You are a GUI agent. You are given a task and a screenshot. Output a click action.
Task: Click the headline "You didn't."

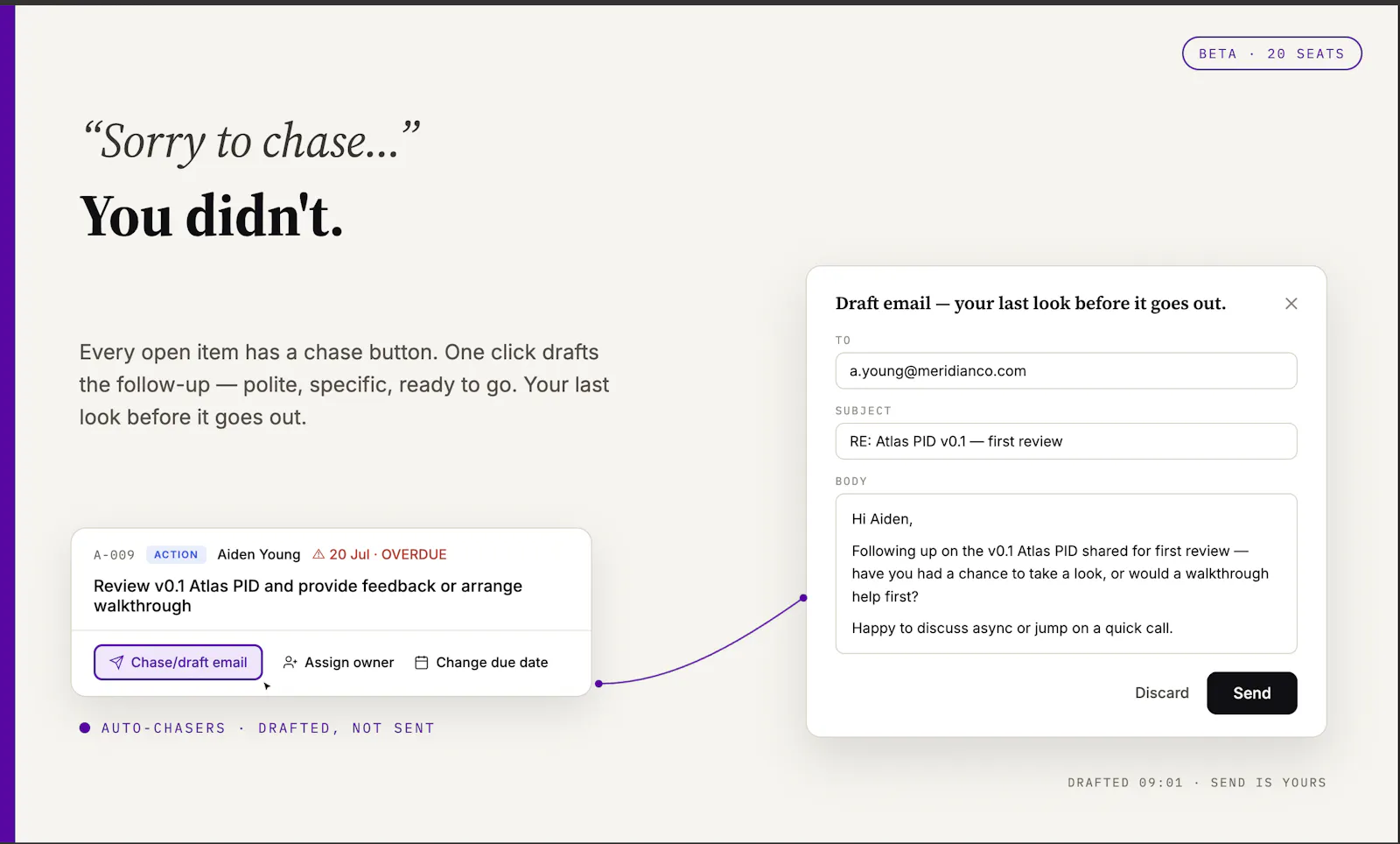[211, 216]
